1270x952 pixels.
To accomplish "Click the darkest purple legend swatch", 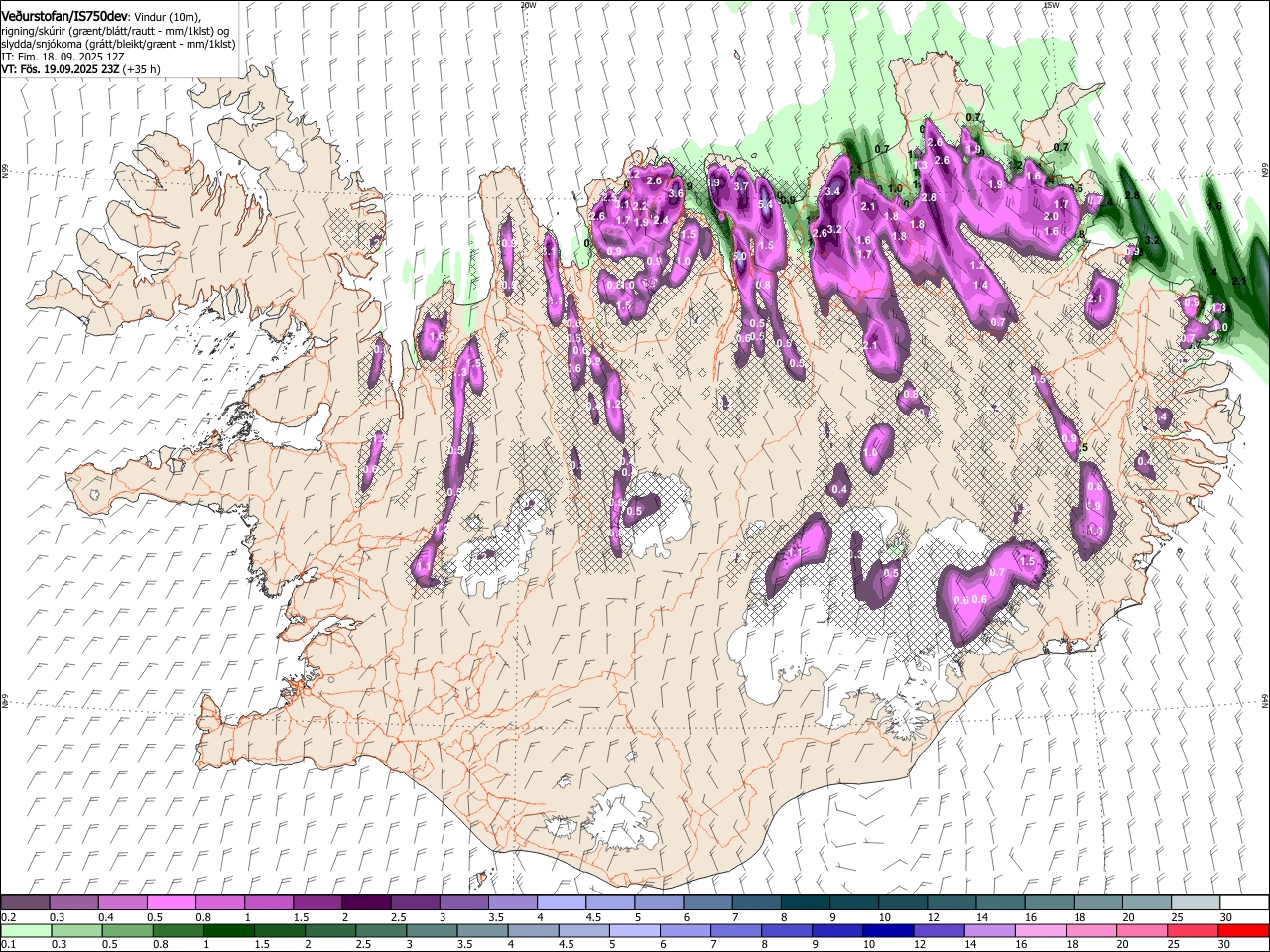I will (x=366, y=902).
